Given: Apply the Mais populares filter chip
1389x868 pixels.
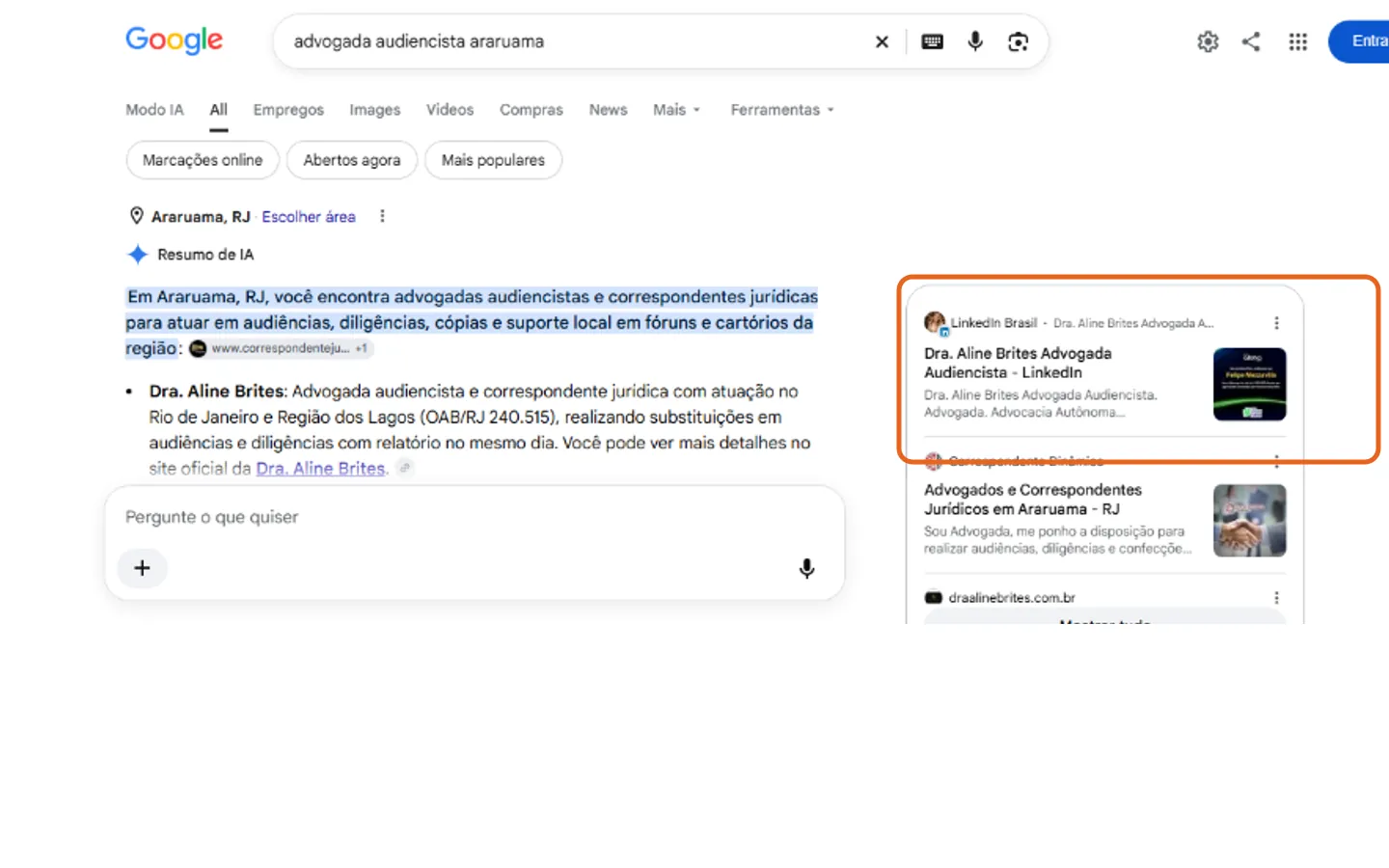Looking at the screenshot, I should coord(493,160).
